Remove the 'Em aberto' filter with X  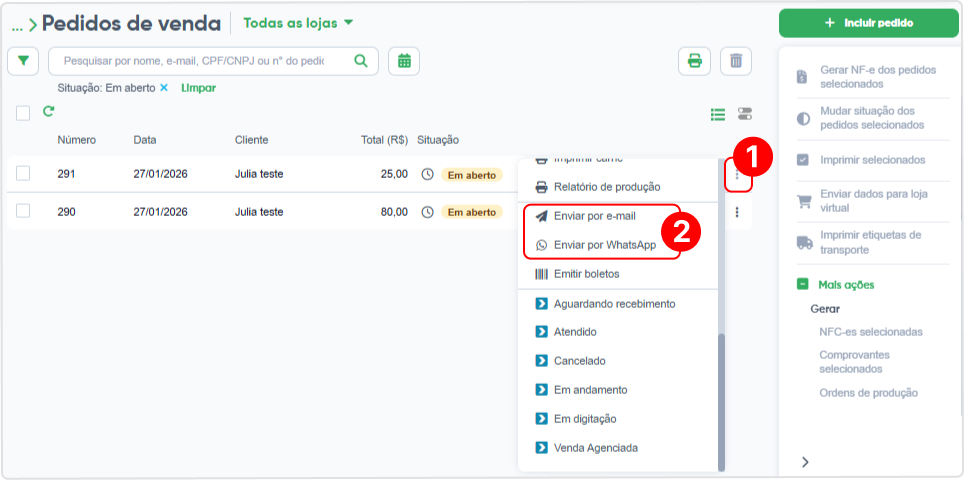coord(164,88)
